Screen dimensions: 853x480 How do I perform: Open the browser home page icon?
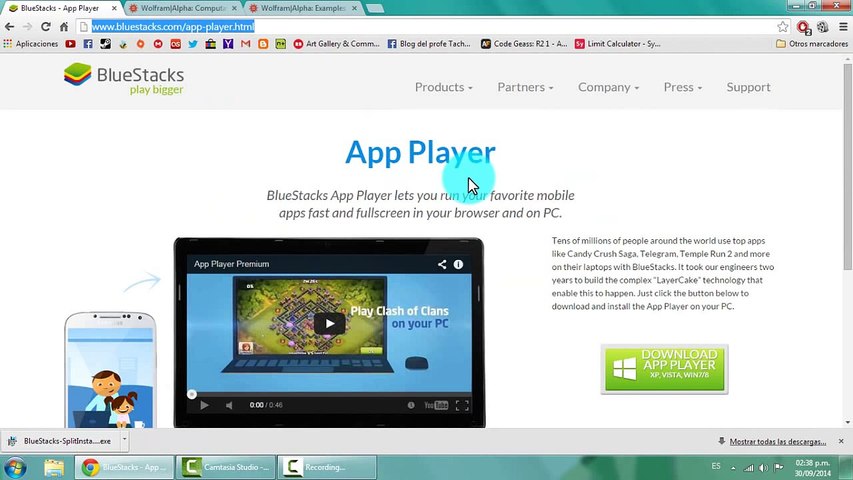click(x=64, y=26)
